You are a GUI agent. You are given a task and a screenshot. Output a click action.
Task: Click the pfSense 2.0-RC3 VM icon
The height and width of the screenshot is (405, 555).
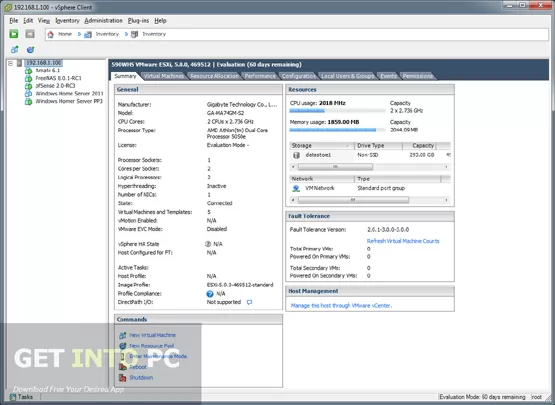click(28, 86)
